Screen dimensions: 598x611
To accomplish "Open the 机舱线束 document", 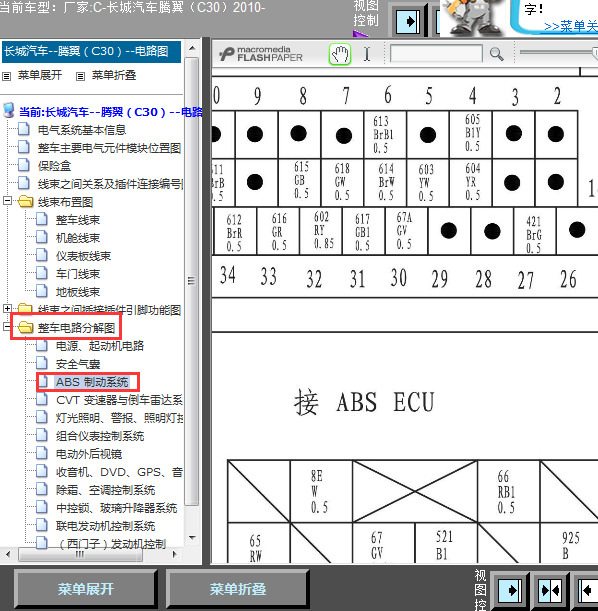I will (78, 238).
